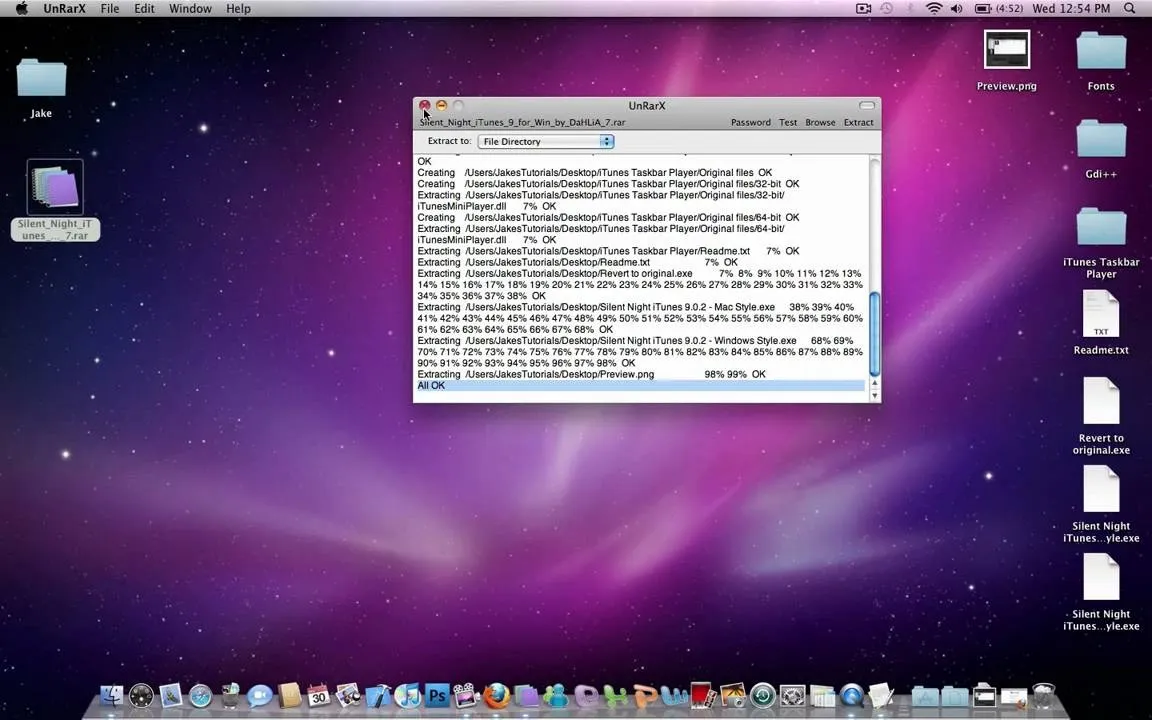The height and width of the screenshot is (720, 1152).
Task: Open the Mail stamp icon in Dock
Action: tap(170, 695)
